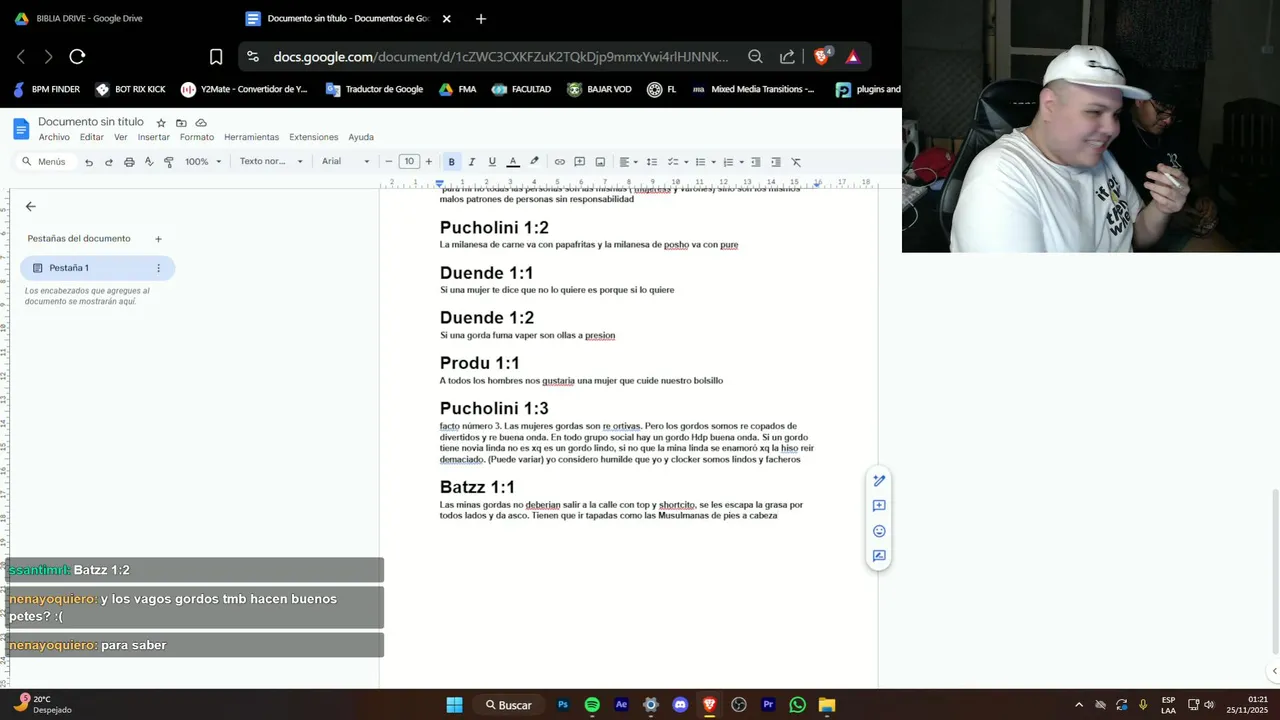The height and width of the screenshot is (720, 1280).
Task: Click the font size 10 field
Action: pyautogui.click(x=409, y=162)
